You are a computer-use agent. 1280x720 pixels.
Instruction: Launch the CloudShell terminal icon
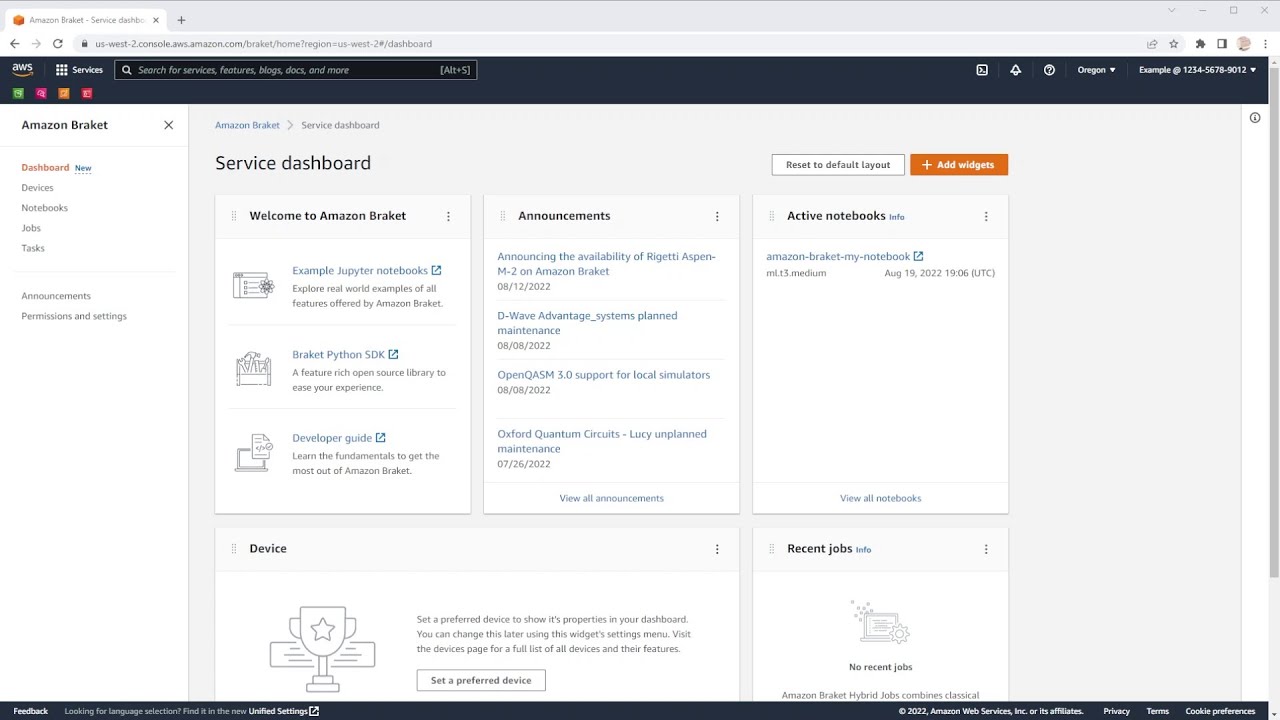[982, 70]
